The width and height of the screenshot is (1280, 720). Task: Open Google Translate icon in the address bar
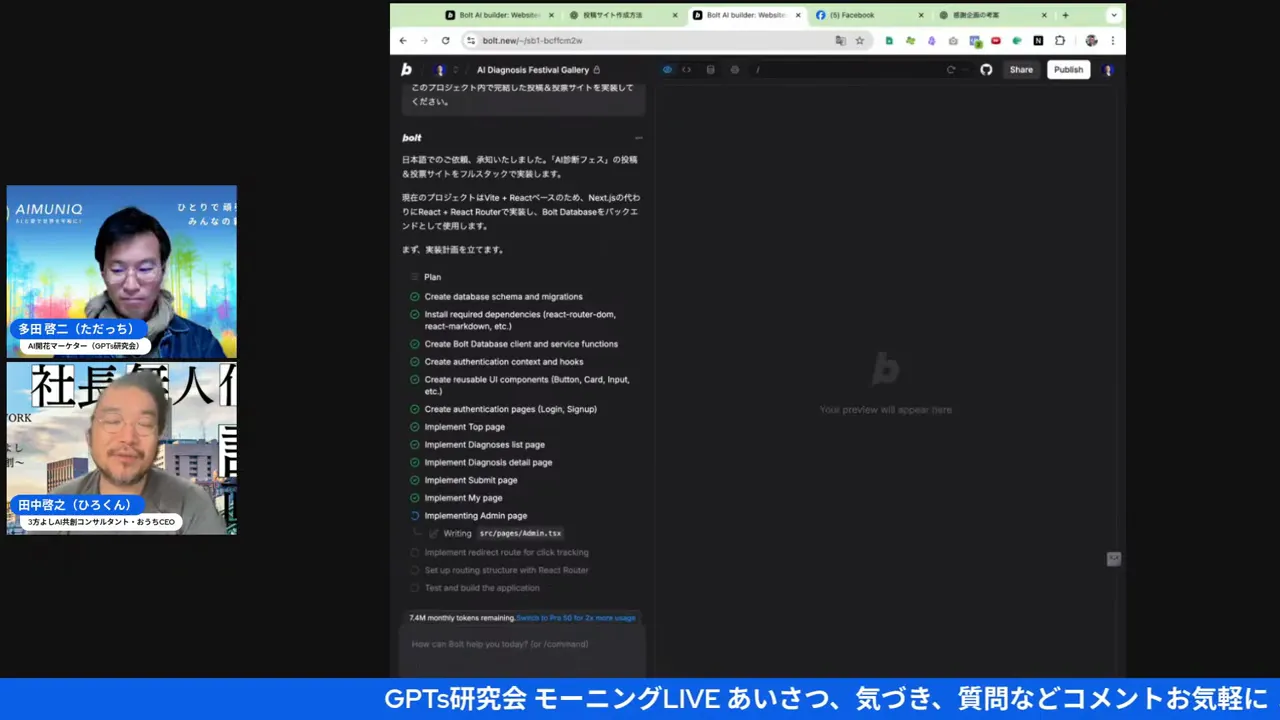(x=841, y=41)
